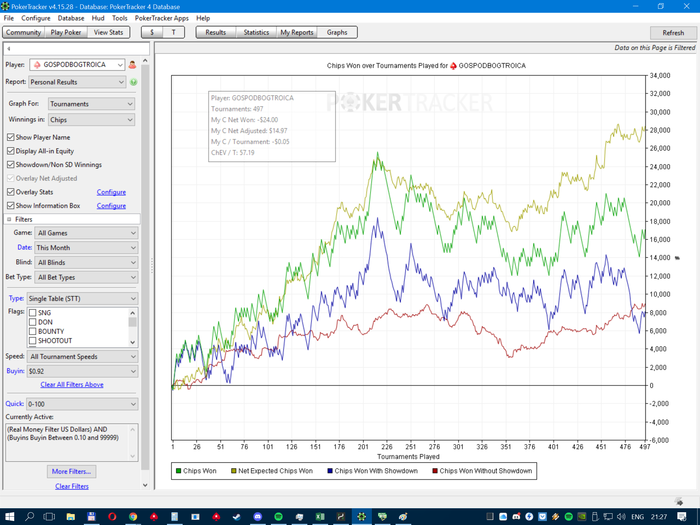Open Steam from the taskbar

pos(237,517)
